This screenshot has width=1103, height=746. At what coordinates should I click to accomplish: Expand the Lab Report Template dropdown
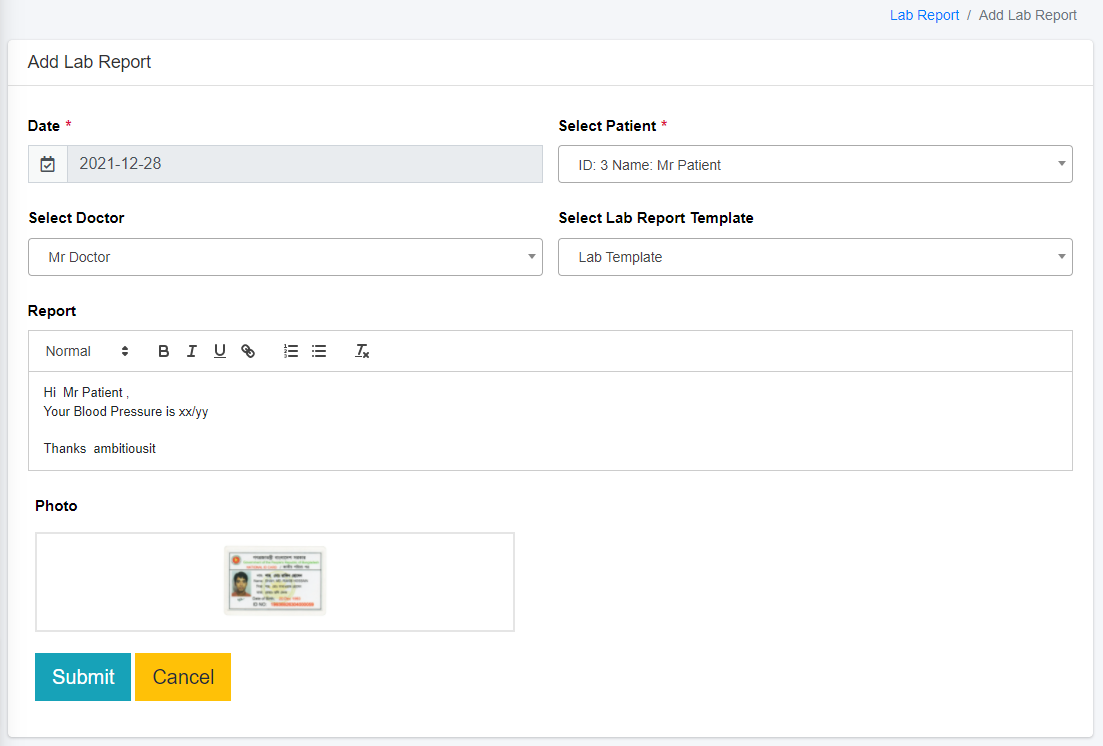click(814, 257)
